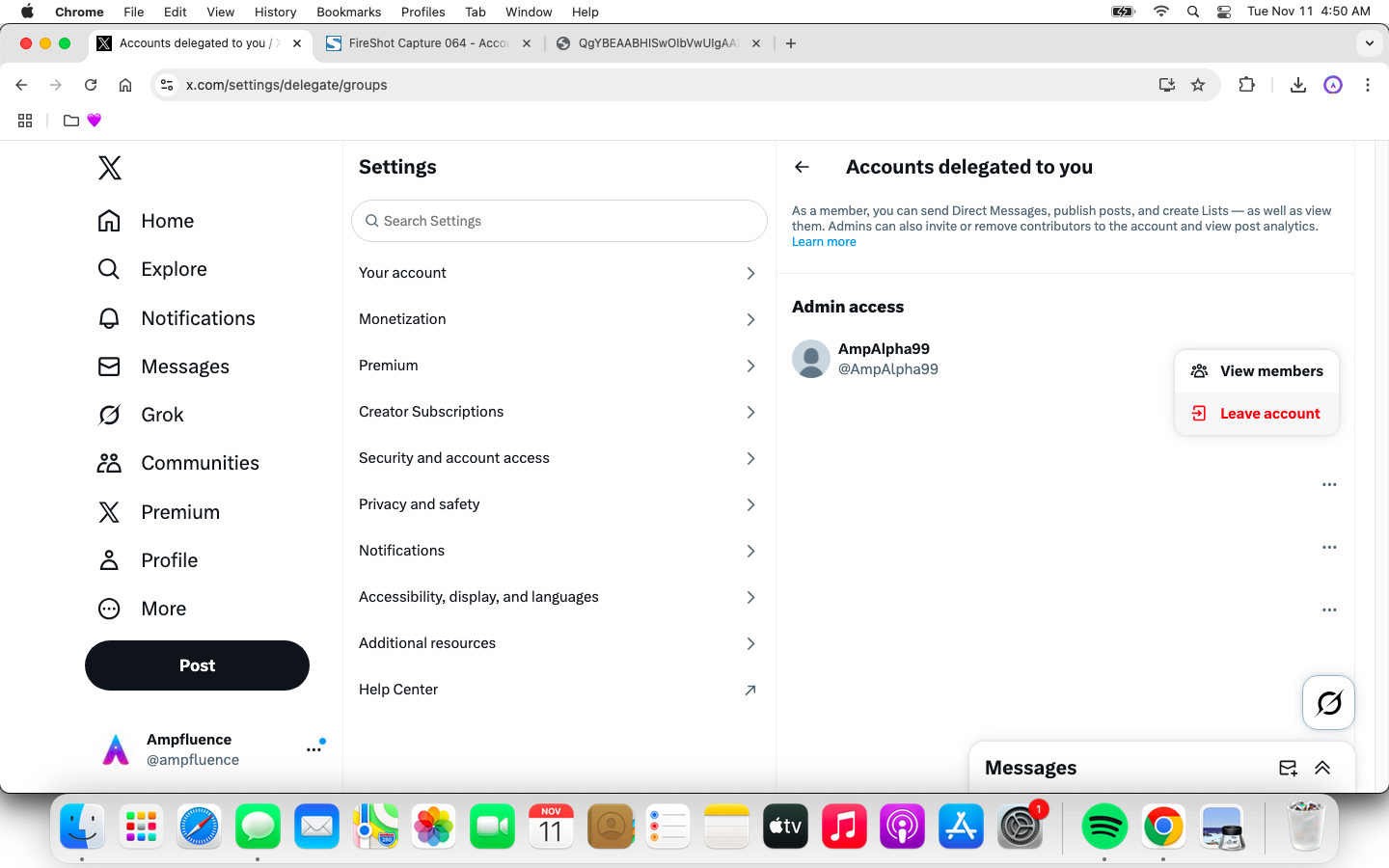Viewport: 1389px width, 868px height.
Task: Switch to the FireShot Capture tab
Action: coord(427,43)
